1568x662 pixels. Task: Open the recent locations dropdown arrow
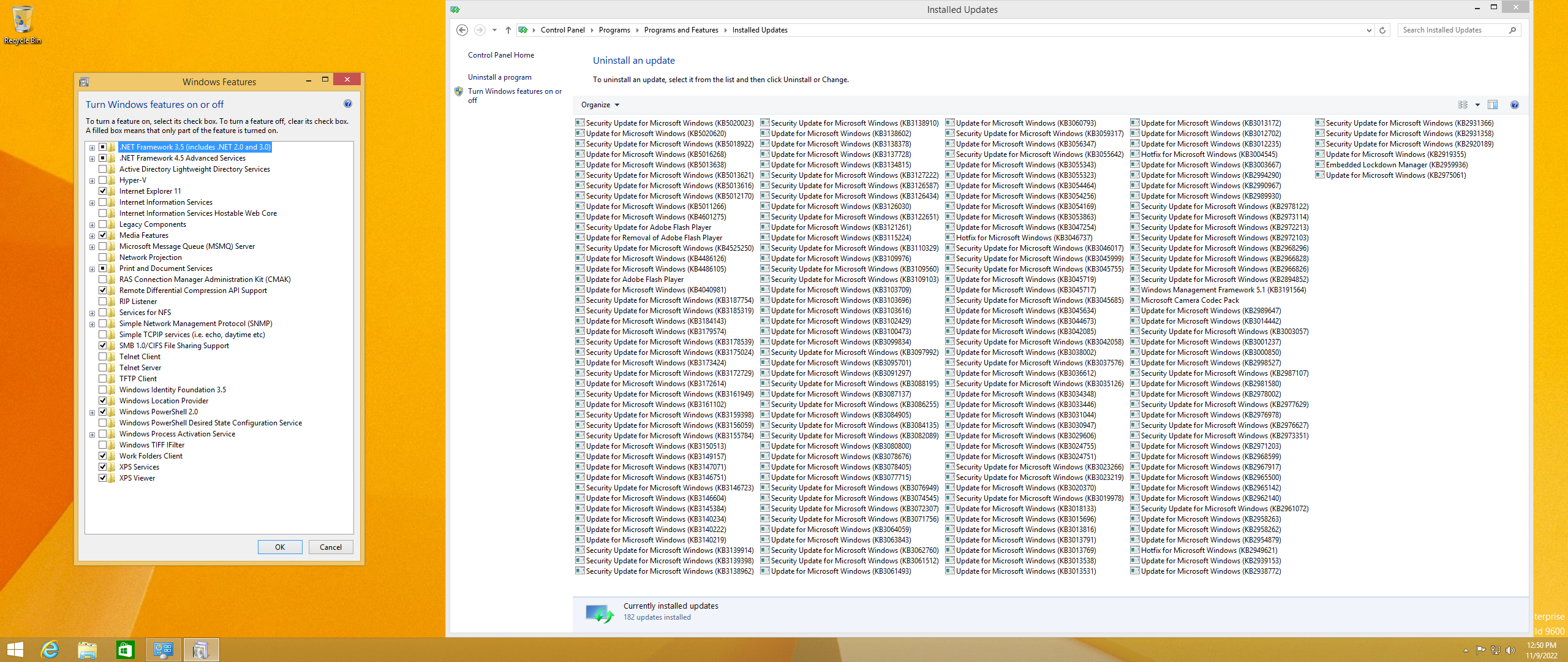pyautogui.click(x=494, y=30)
